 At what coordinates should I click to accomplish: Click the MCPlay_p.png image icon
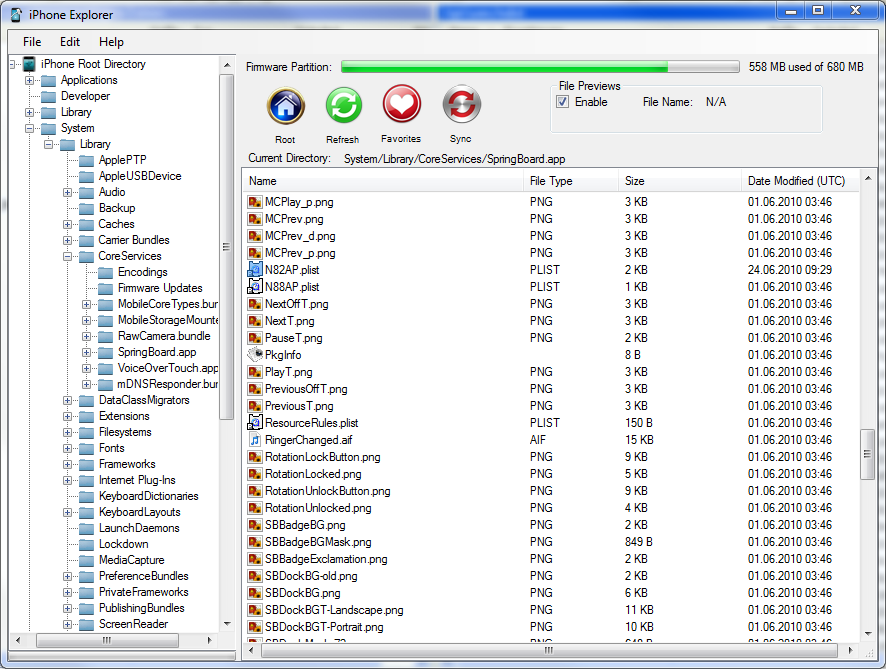click(255, 202)
